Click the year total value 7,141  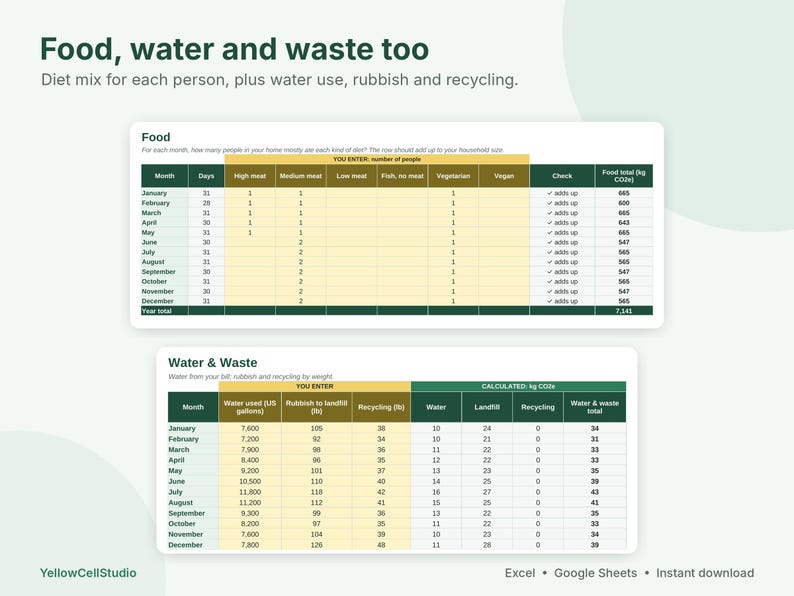tap(624, 311)
